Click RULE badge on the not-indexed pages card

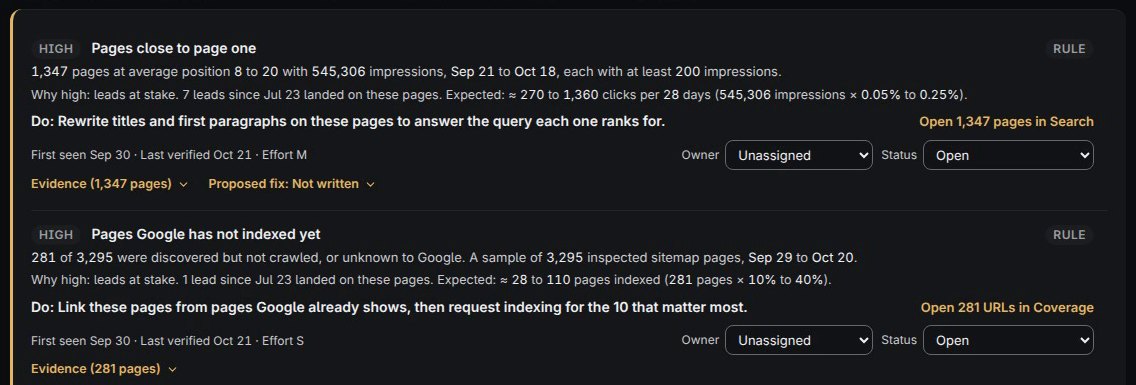point(1069,234)
